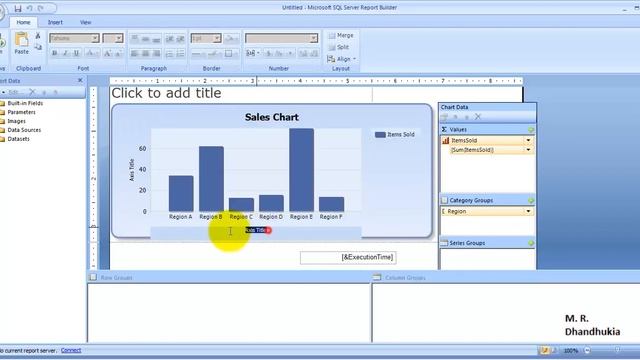This screenshot has width=640, height=360.
Task: Click the numbered list icon
Action: (180, 53)
